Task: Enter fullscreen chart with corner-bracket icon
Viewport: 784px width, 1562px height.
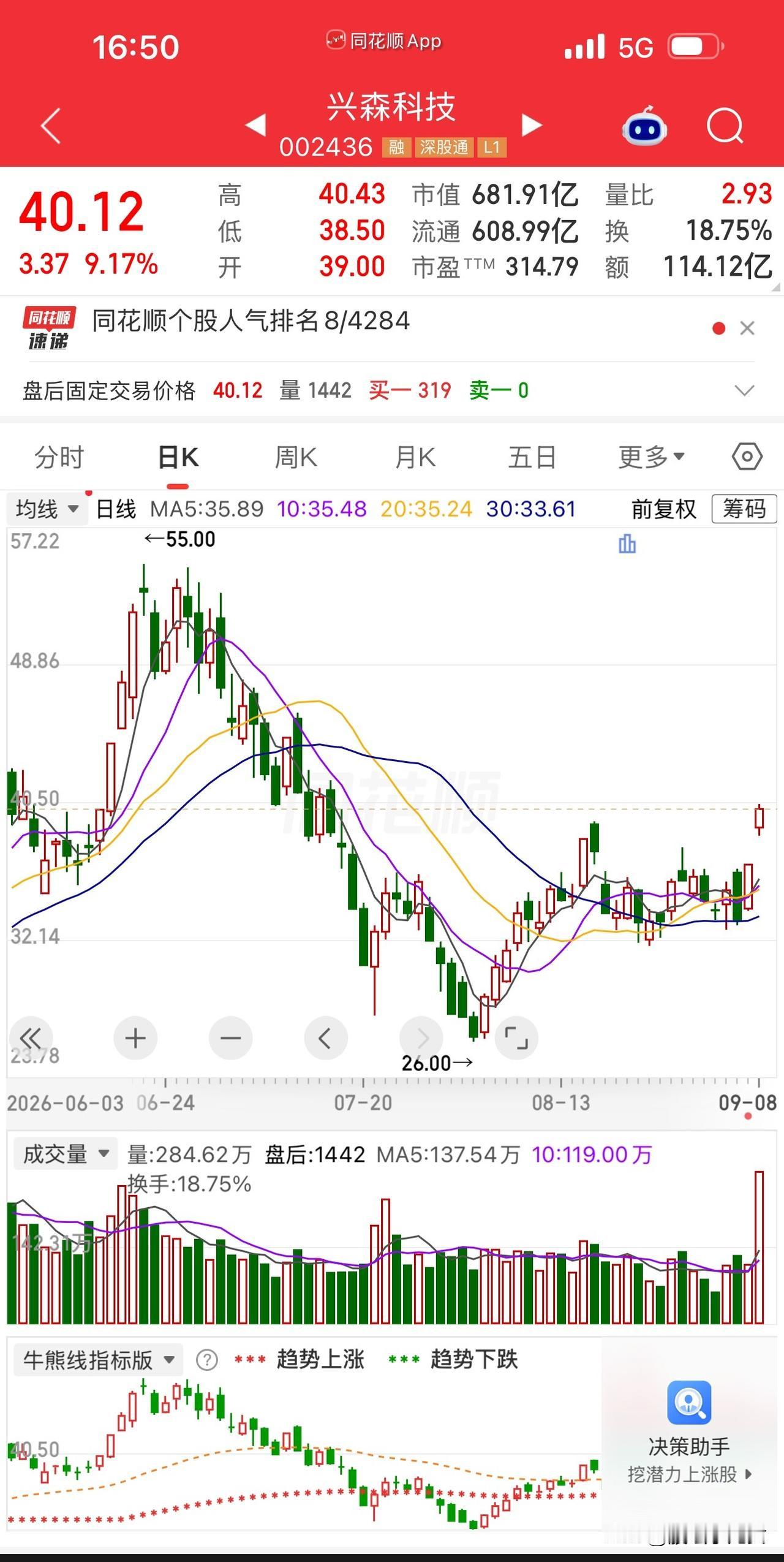Action: (516, 1038)
